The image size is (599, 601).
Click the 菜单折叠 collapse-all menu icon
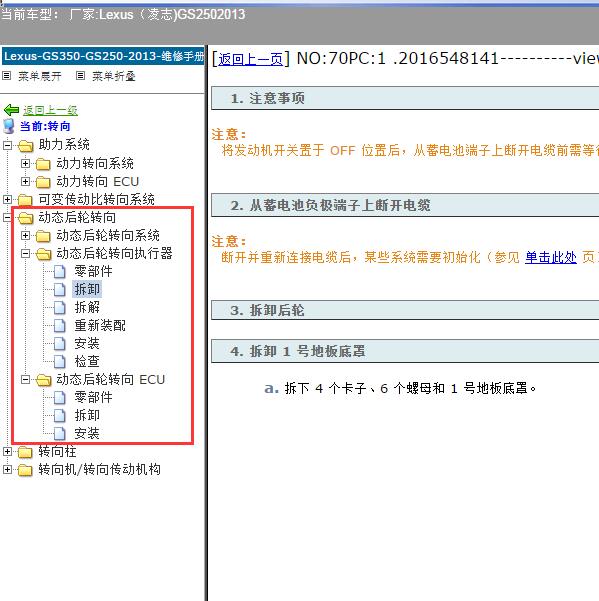[80, 76]
